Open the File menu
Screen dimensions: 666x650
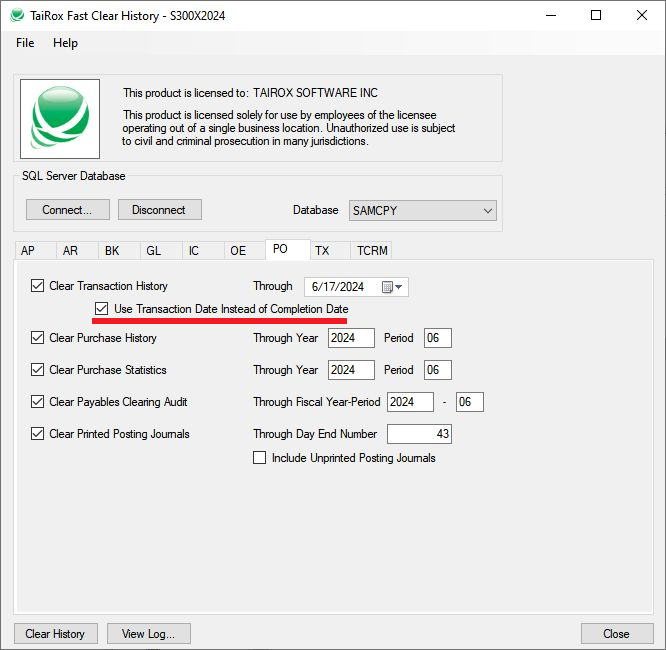pyautogui.click(x=25, y=43)
